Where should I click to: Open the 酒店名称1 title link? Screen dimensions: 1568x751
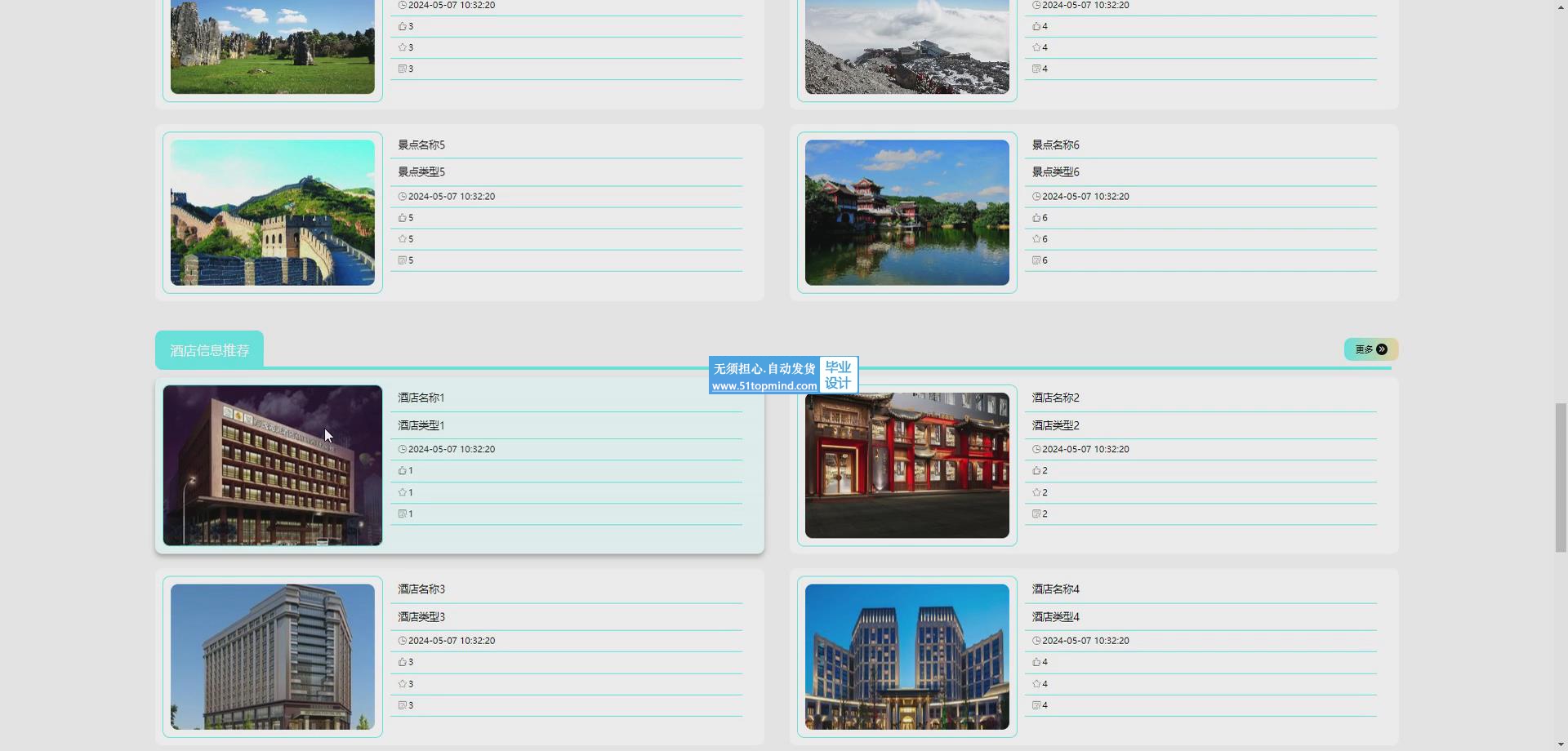point(421,398)
